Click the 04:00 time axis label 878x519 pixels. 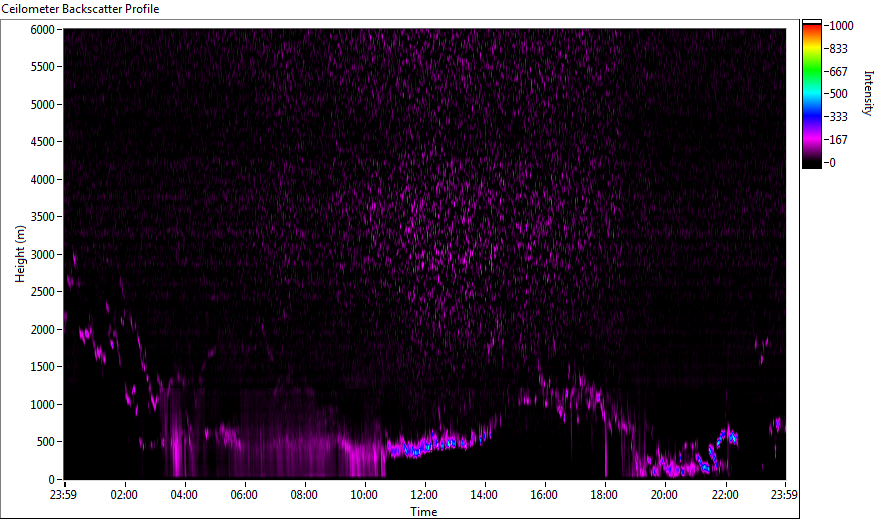(x=184, y=495)
